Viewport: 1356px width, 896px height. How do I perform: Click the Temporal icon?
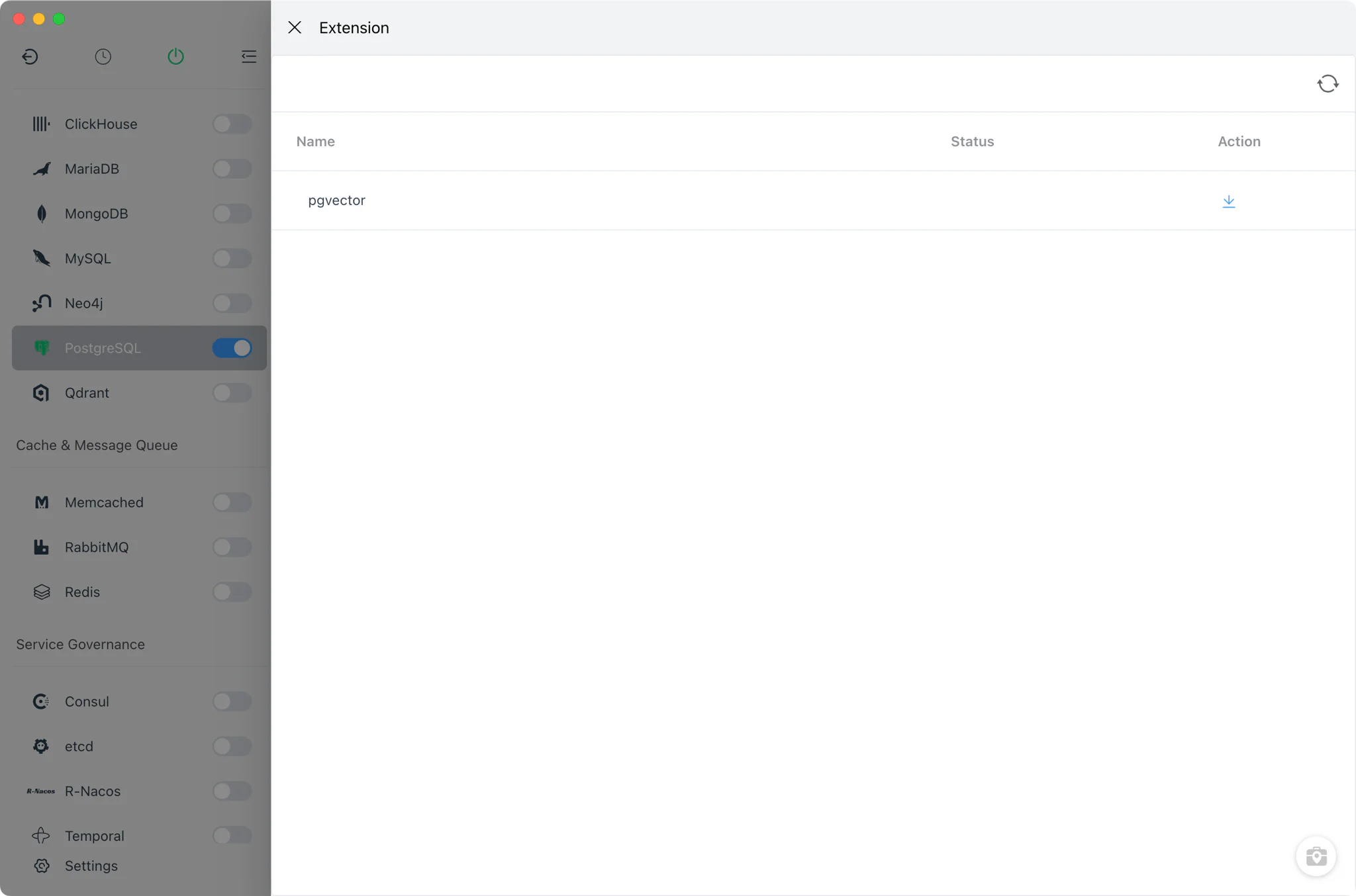click(41, 836)
